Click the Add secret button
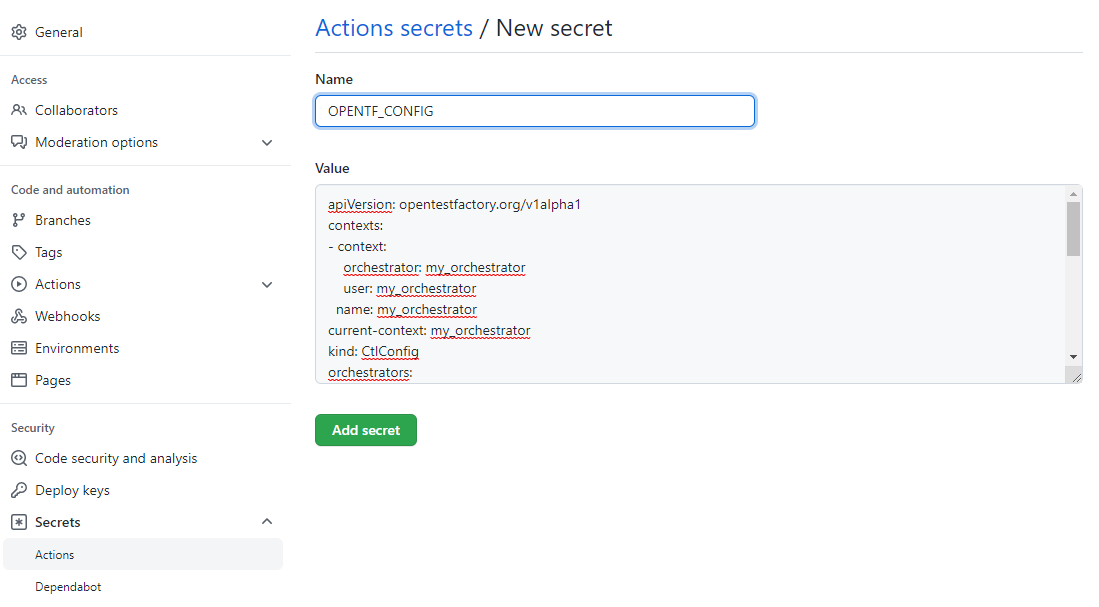Screen dimensions: 1099x607 [x=366, y=430]
